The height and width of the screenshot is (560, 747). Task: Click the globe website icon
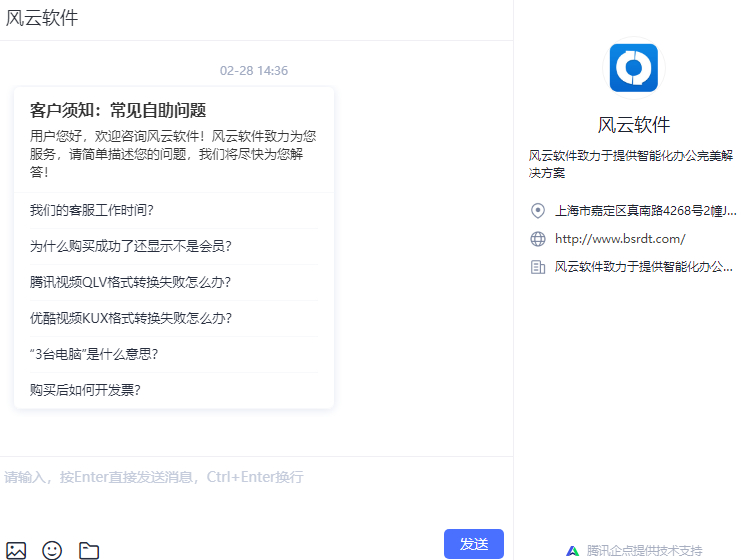538,239
